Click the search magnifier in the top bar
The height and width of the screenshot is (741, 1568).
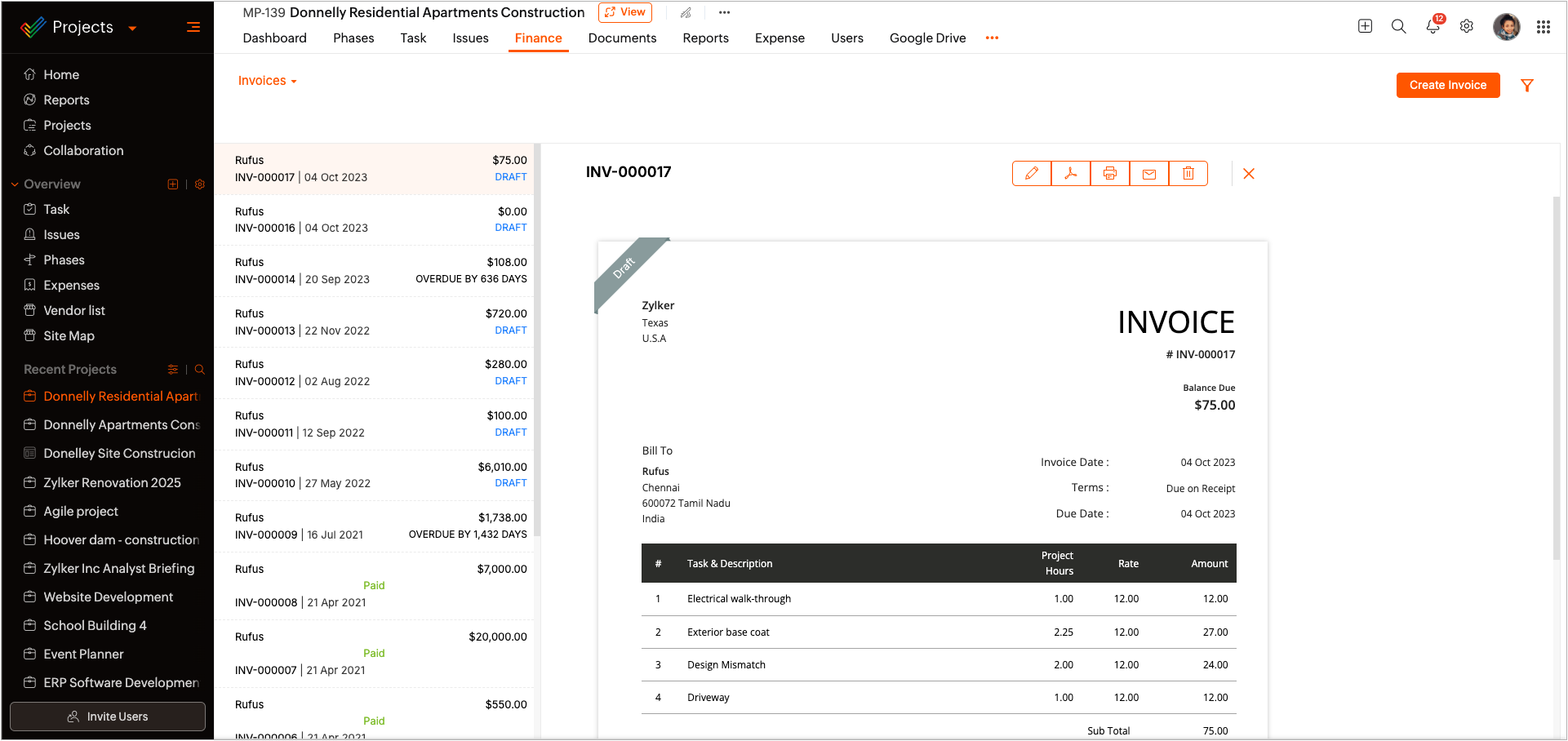click(x=1399, y=26)
